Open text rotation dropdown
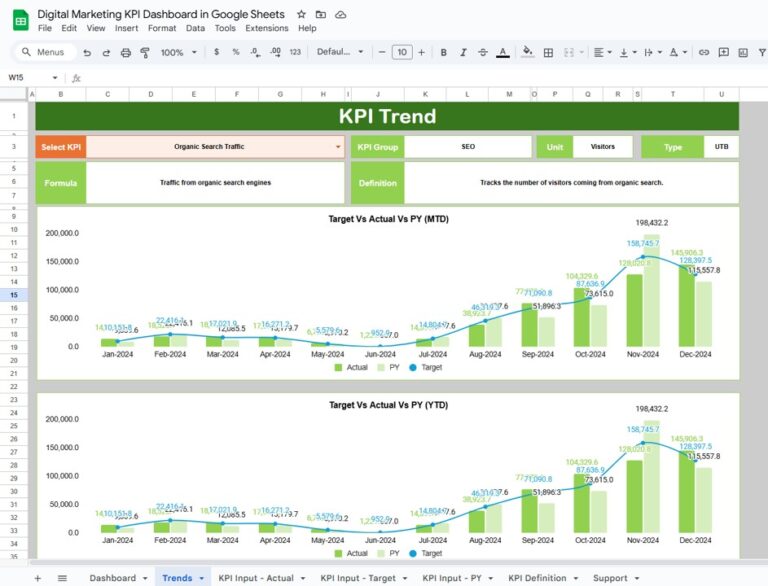This screenshot has width=768, height=586. [x=678, y=52]
